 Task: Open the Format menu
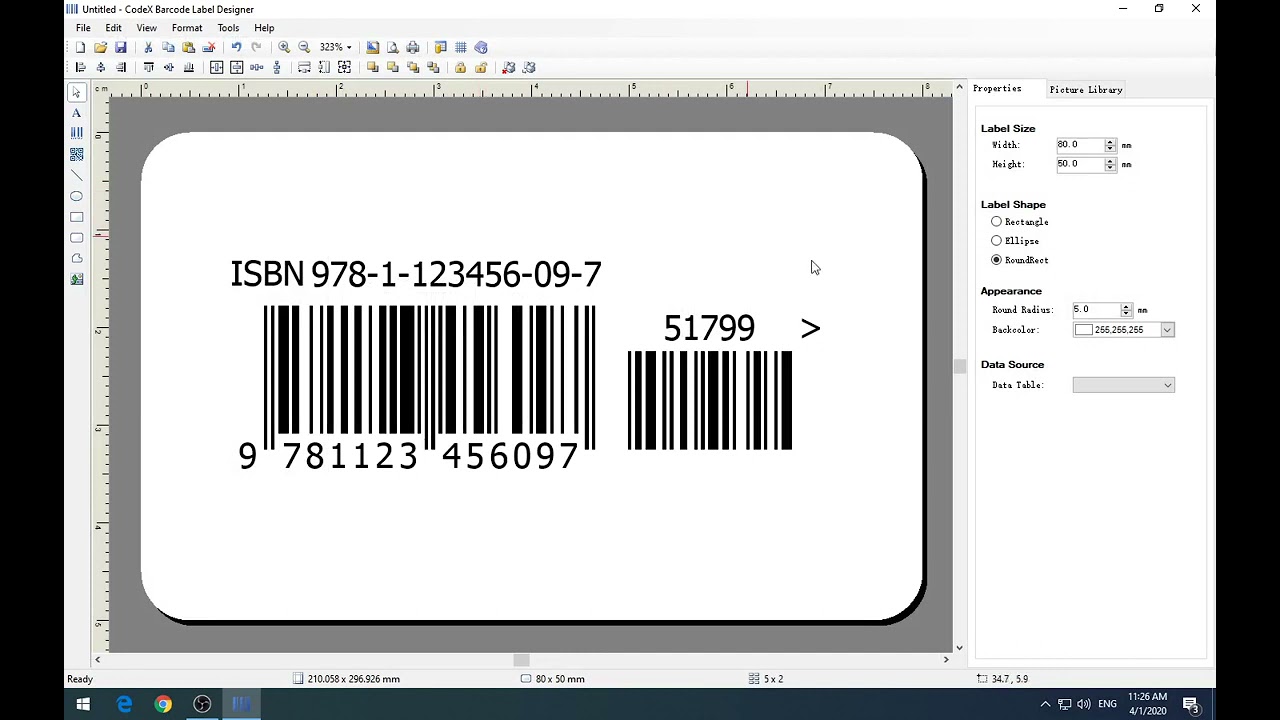pos(187,28)
